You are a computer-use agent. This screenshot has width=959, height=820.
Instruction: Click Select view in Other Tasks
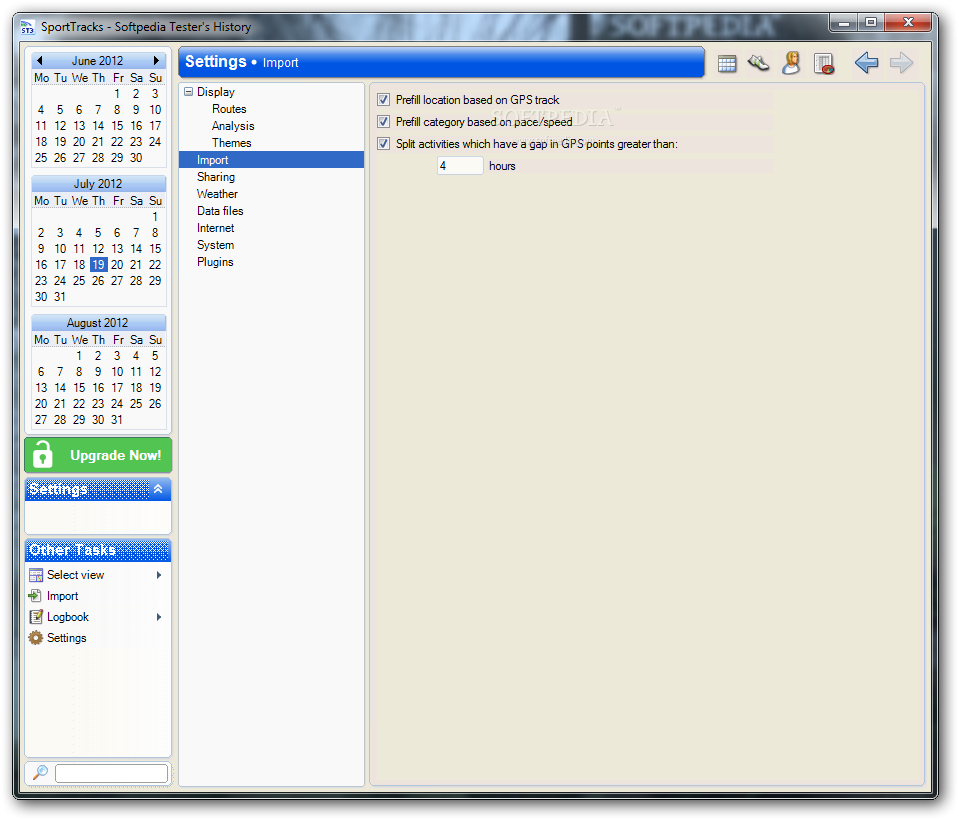tap(75, 575)
